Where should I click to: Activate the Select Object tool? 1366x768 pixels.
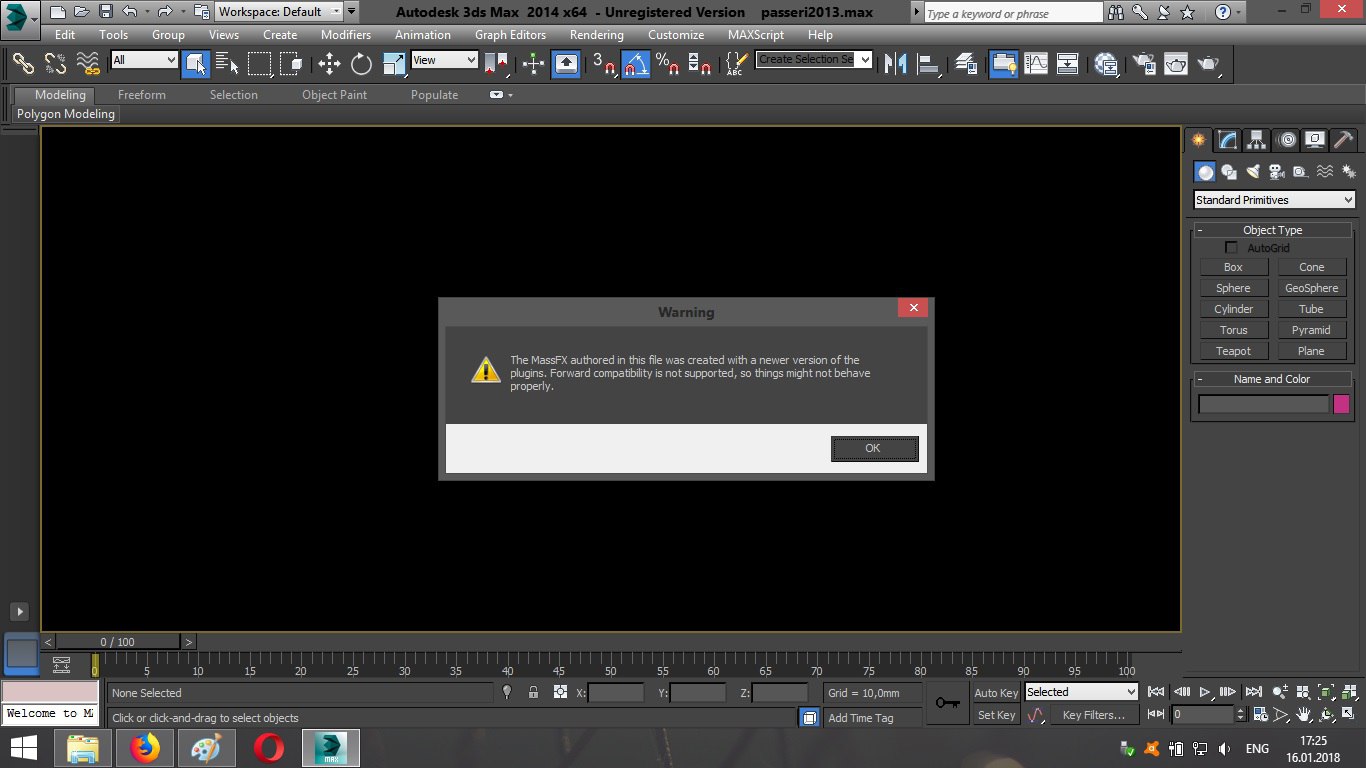coord(195,64)
